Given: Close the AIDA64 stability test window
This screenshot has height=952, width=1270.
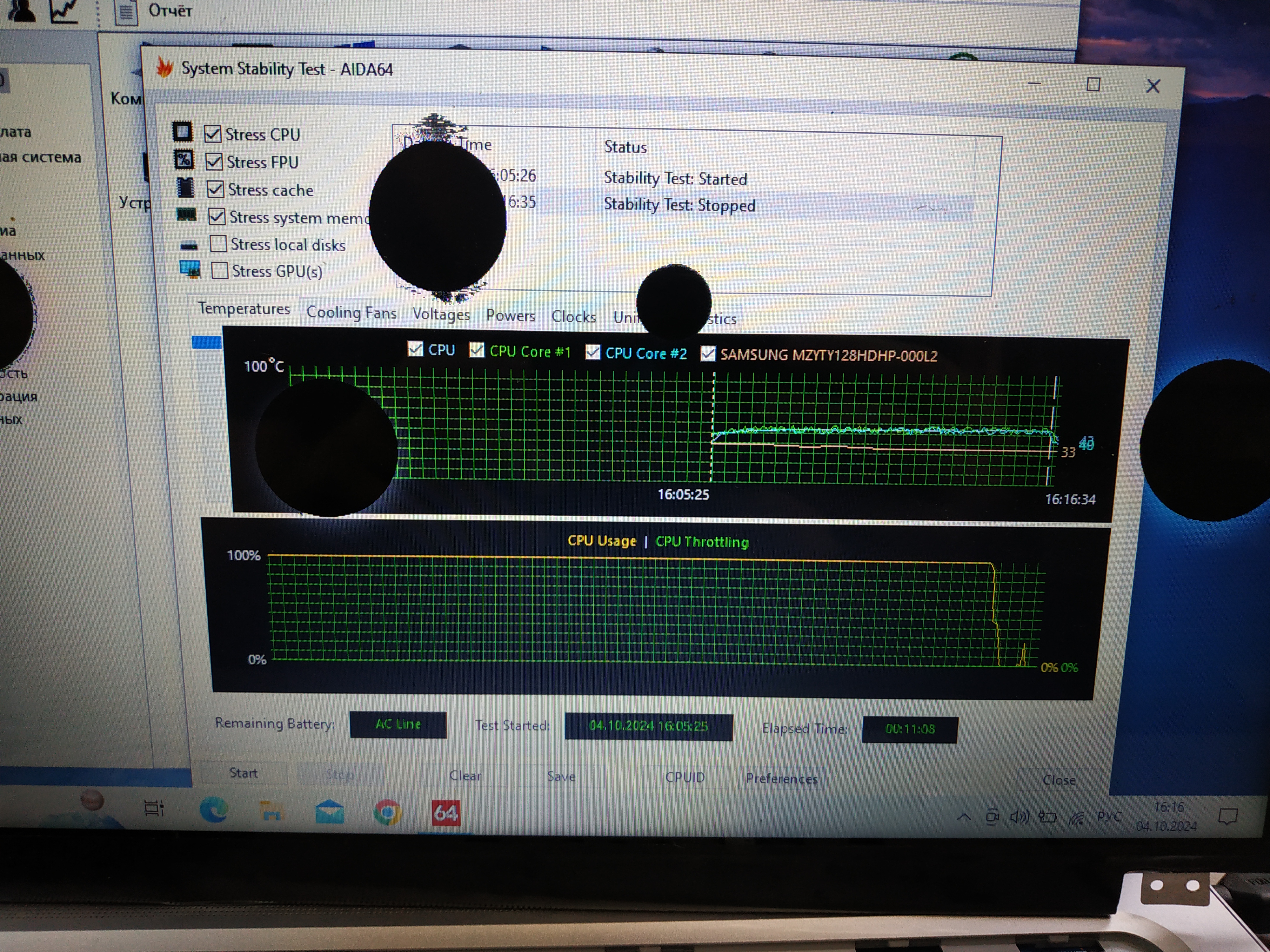Looking at the screenshot, I should point(1153,86).
